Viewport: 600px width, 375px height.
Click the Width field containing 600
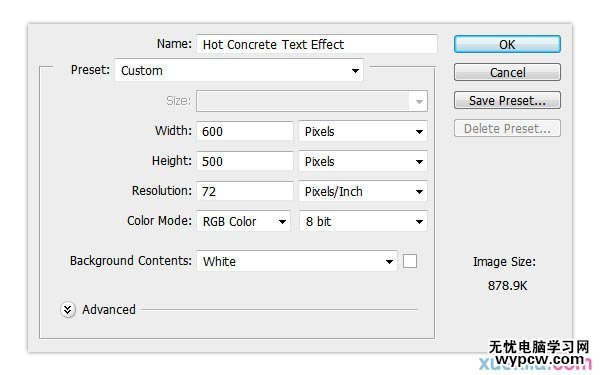point(245,131)
